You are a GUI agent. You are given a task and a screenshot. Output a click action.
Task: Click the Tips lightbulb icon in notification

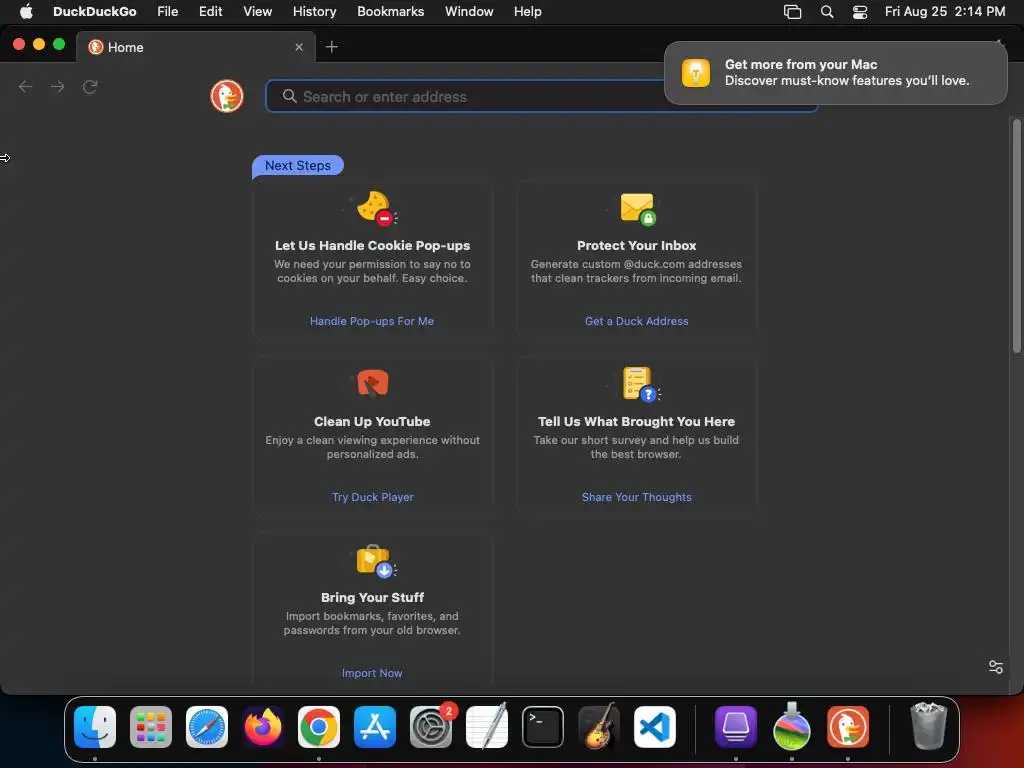[x=696, y=72]
